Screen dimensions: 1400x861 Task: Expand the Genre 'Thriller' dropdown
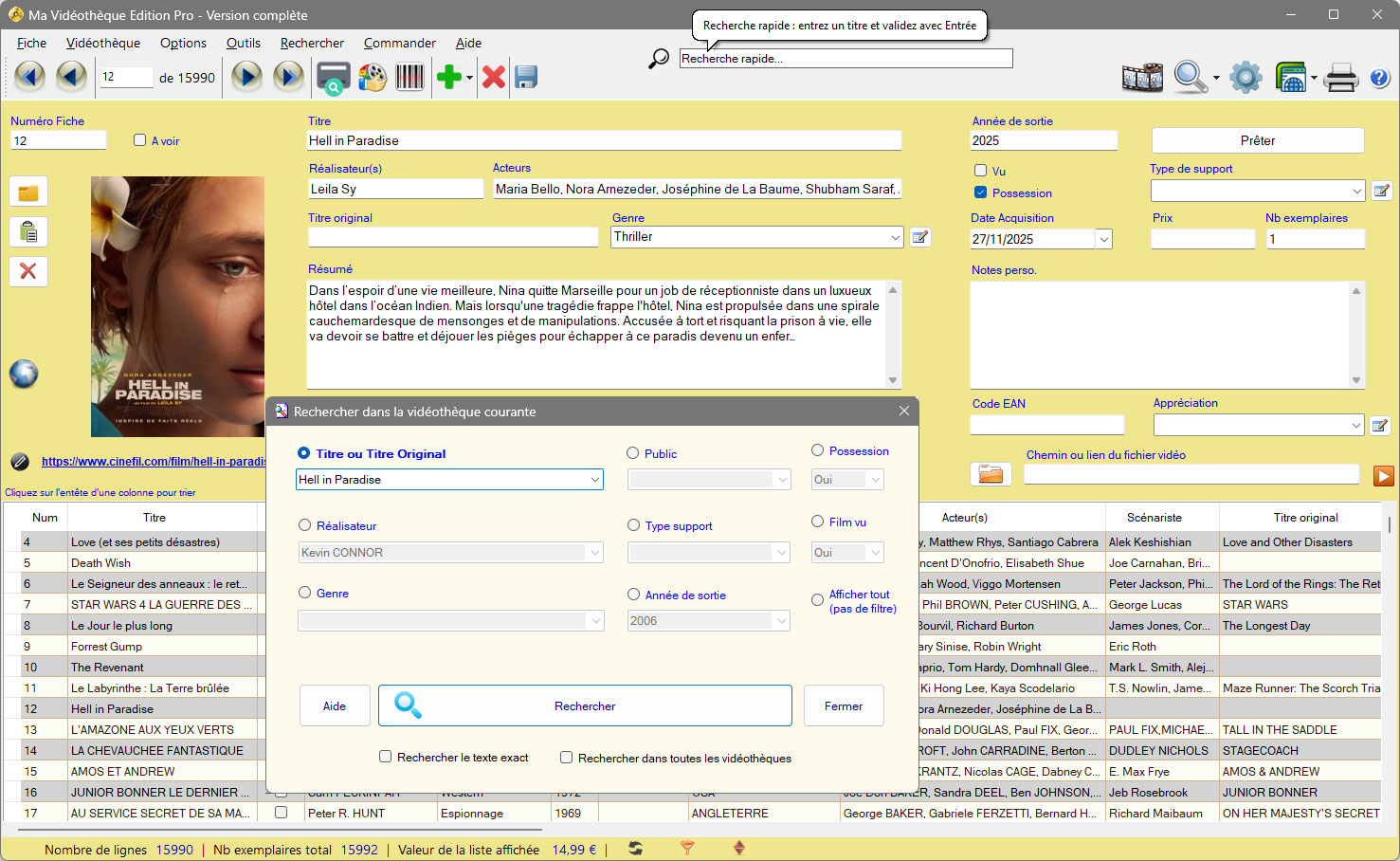tap(896, 237)
